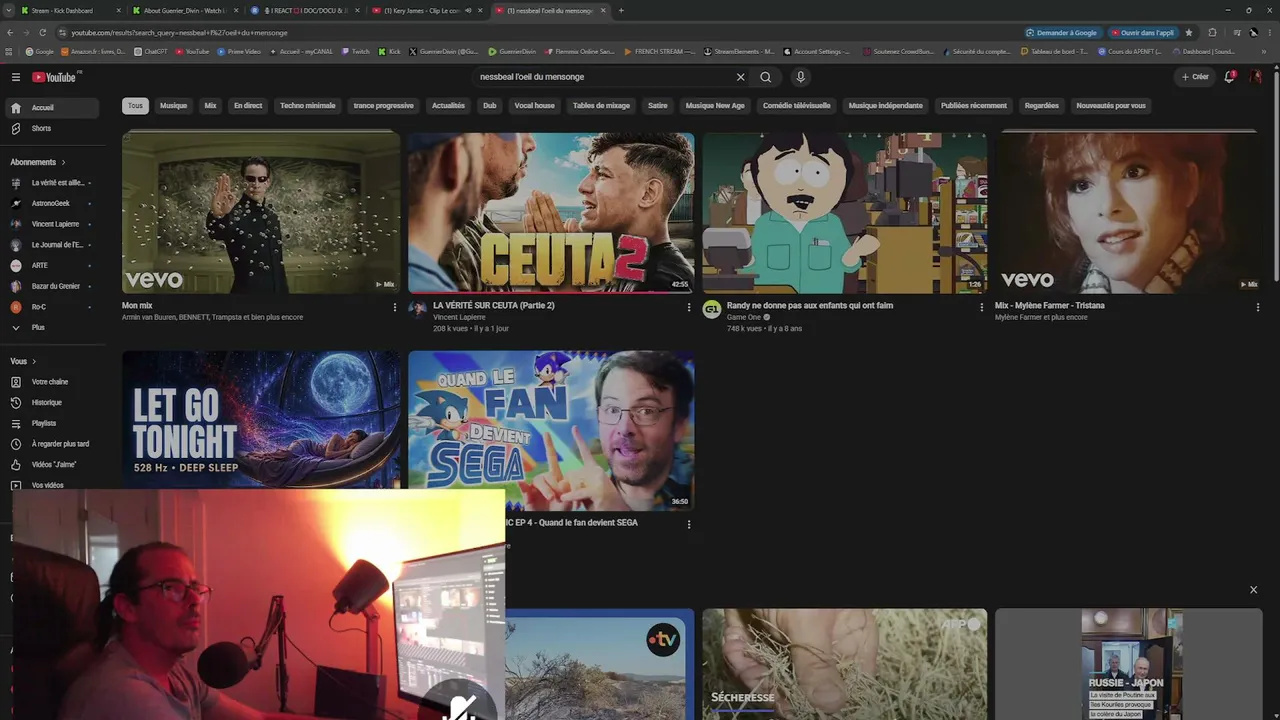Play the Mon mix Matrix thumbnail
The width and height of the screenshot is (1280, 720).
point(261,213)
